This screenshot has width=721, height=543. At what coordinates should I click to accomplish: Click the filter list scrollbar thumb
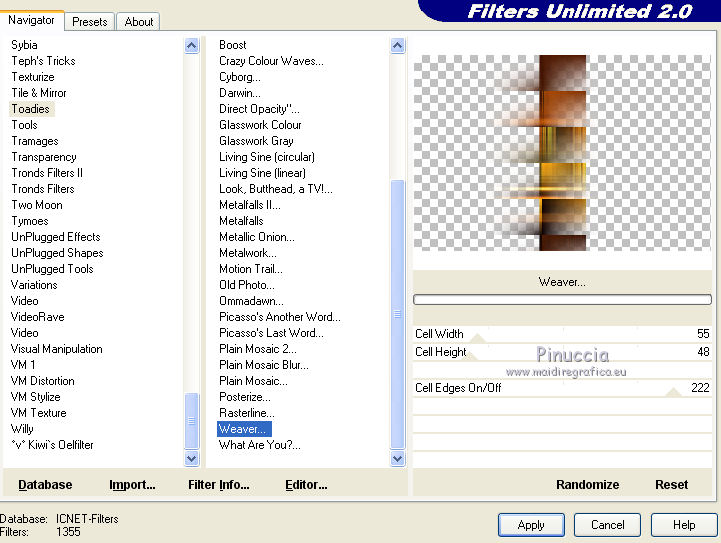tap(397, 314)
